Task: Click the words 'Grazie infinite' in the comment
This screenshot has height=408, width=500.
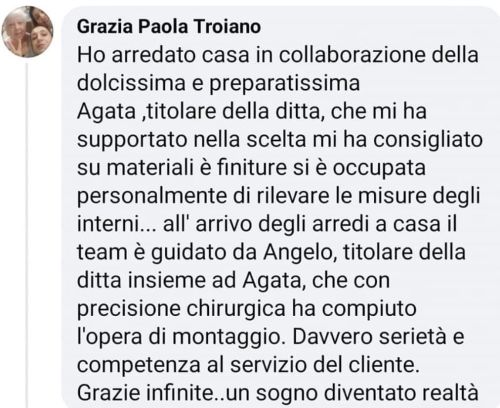Action: (x=146, y=392)
